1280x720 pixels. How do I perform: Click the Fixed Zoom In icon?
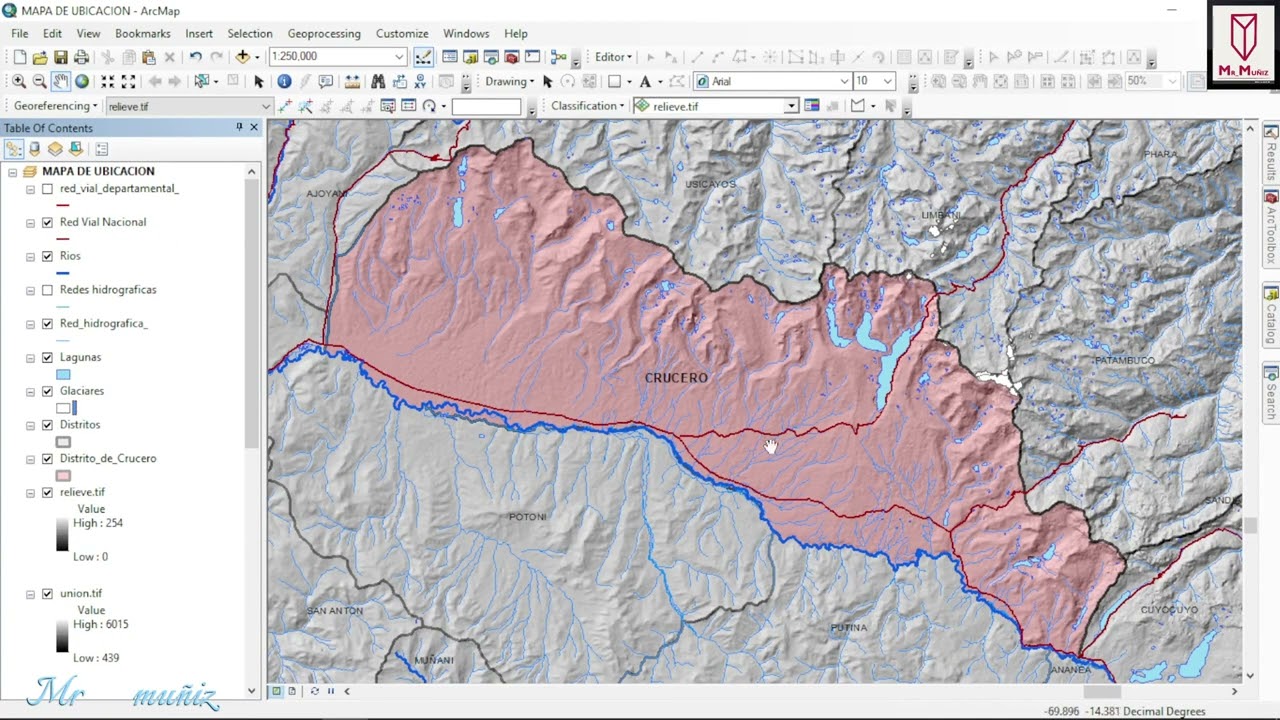pyautogui.click(x=108, y=81)
